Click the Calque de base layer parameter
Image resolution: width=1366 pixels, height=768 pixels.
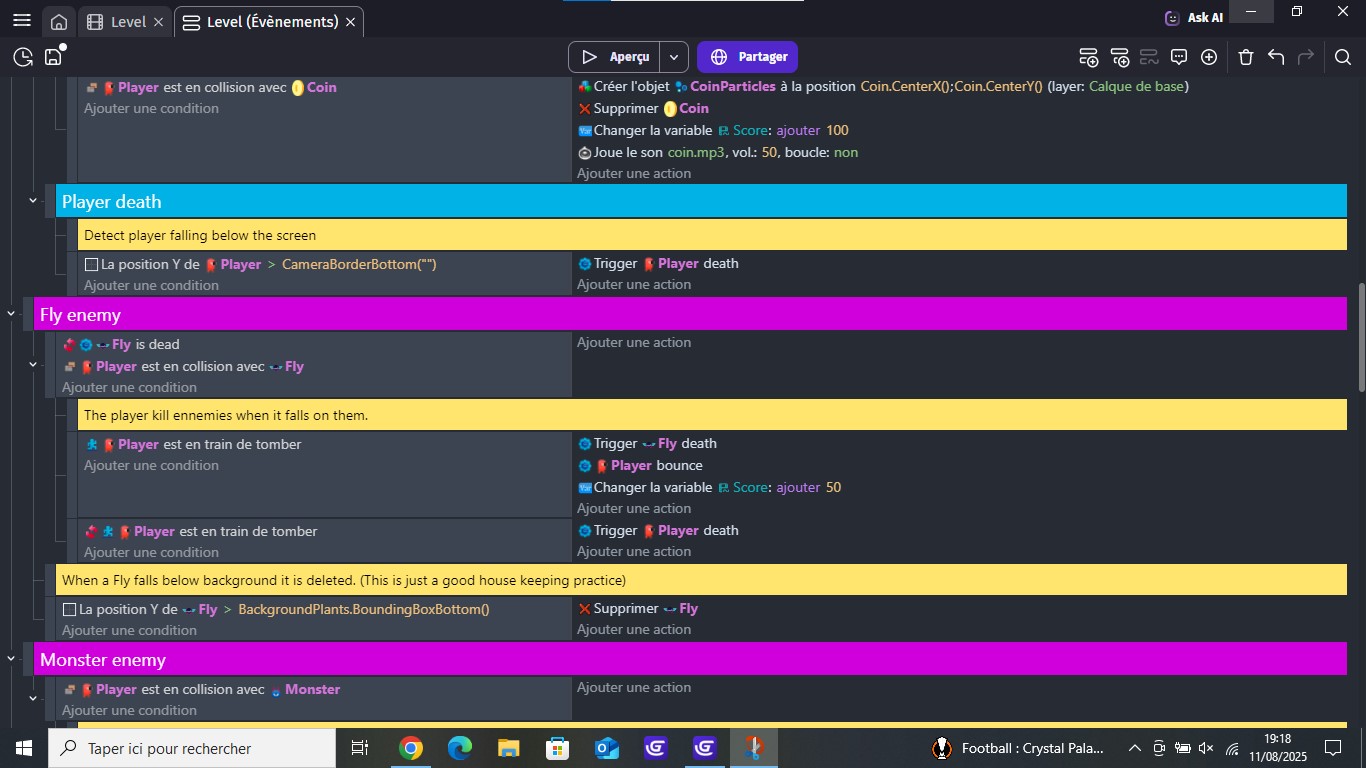pos(1136,86)
